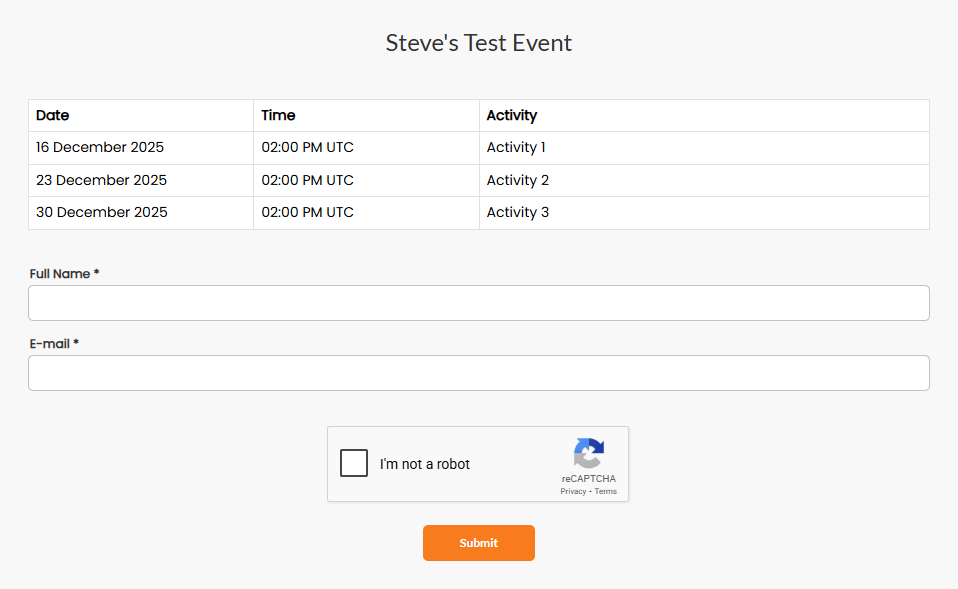Image resolution: width=958 pixels, height=589 pixels.
Task: Click 02:00 PM UTC in Activity 1 row
Action: point(367,148)
